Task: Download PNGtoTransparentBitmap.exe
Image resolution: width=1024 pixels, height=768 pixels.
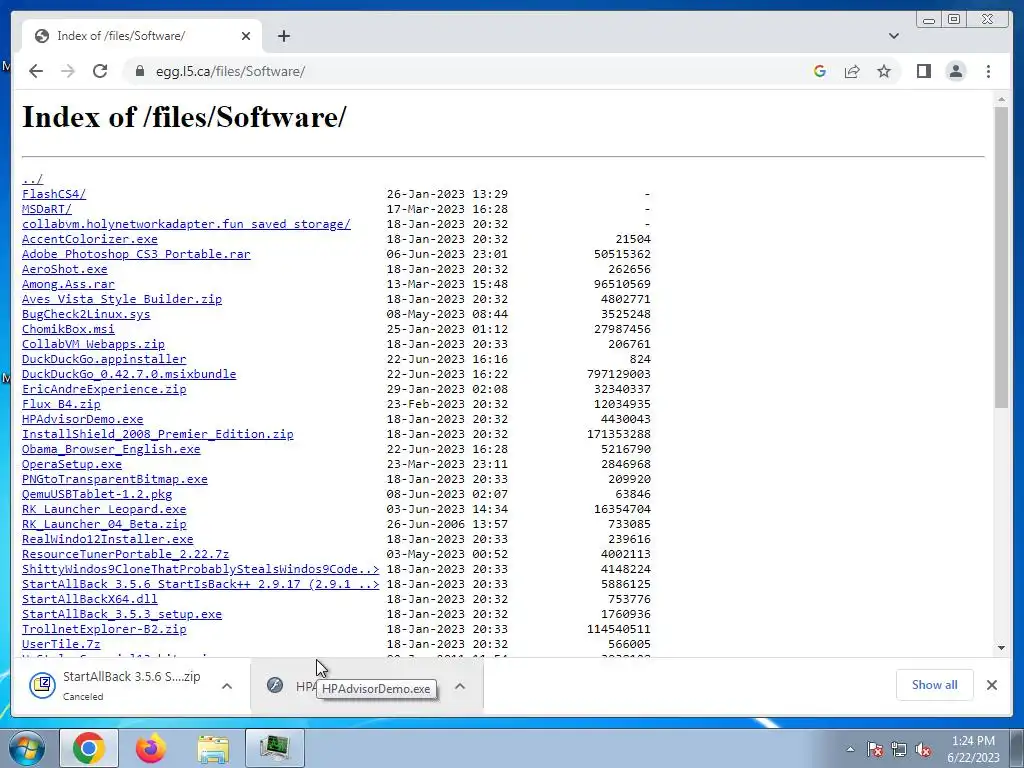Action: pos(115,479)
